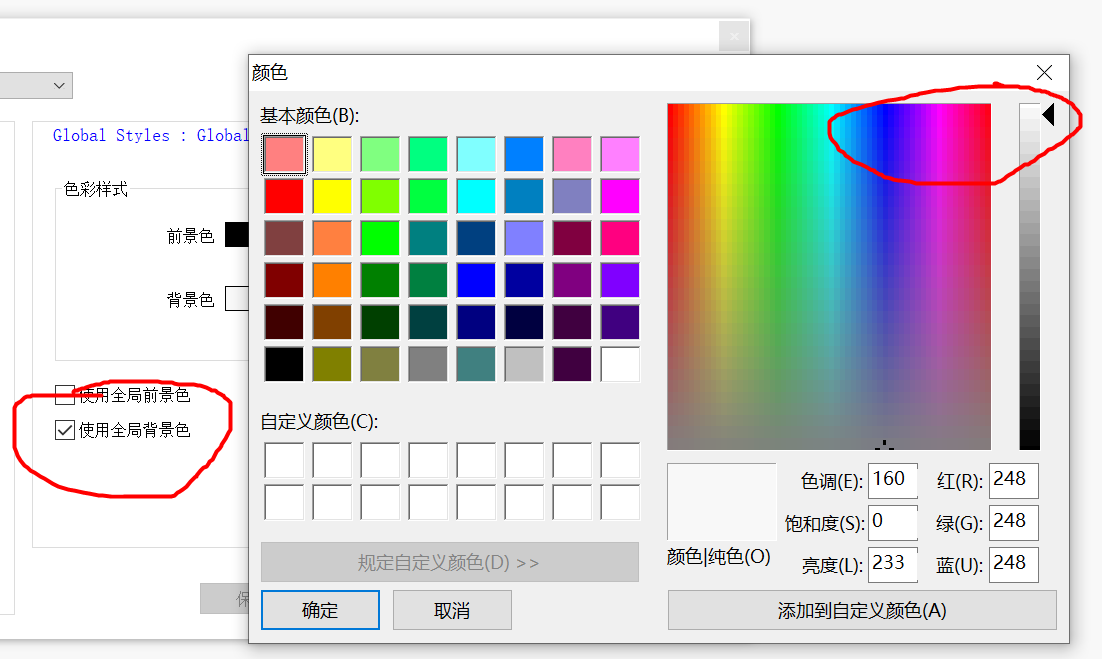This screenshot has width=1102, height=659.
Task: Click the close button of the style dialog behind
Action: (734, 37)
